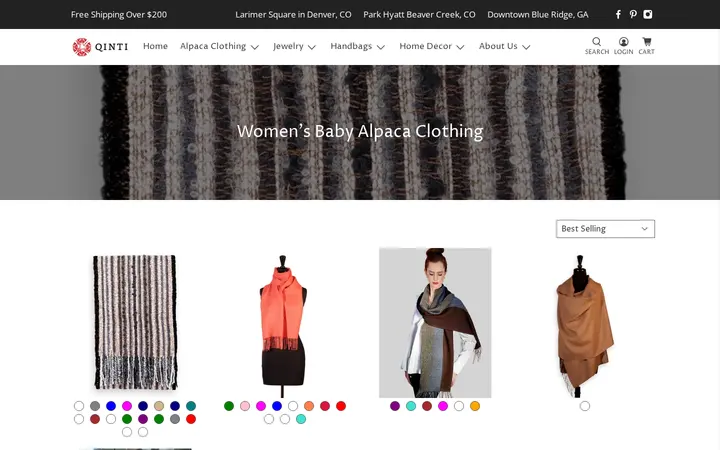Pick teal swatch under striped scarf
Viewport: 720px width, 450px height.
(x=191, y=406)
